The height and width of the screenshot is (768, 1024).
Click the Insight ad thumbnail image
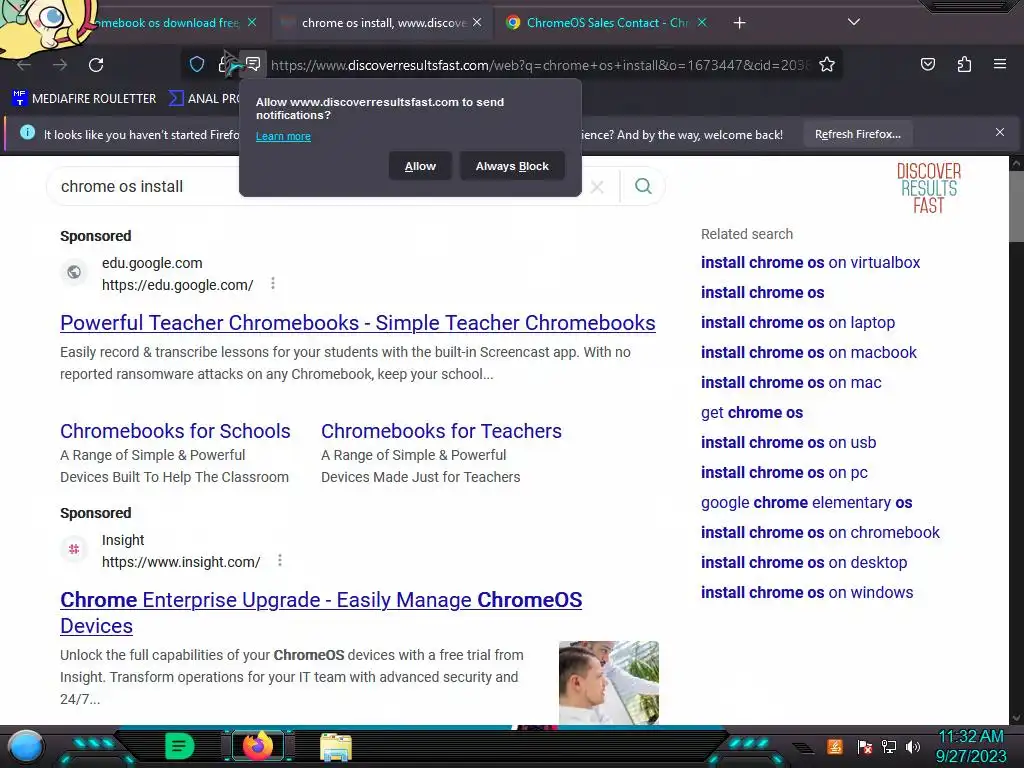click(609, 682)
